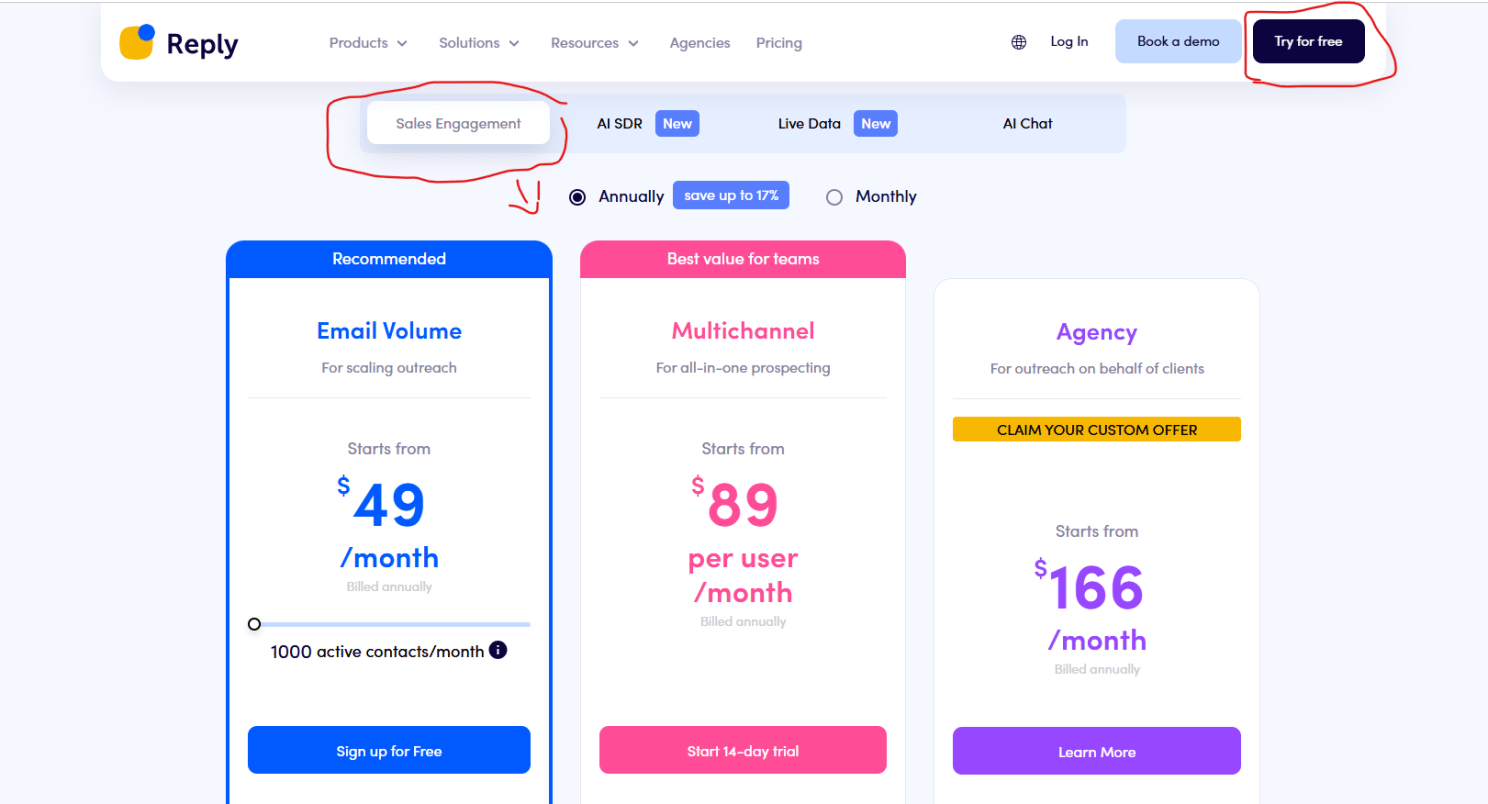Open the Pricing nav link
This screenshot has width=1488, height=804.
[x=778, y=43]
